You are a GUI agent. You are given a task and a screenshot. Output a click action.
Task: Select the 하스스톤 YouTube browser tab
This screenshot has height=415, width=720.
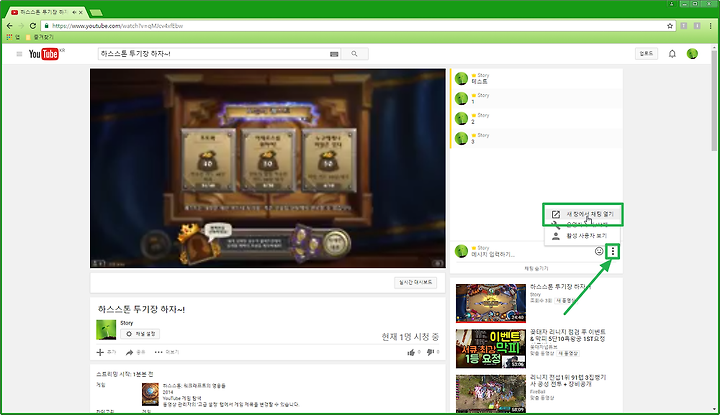coord(46,12)
